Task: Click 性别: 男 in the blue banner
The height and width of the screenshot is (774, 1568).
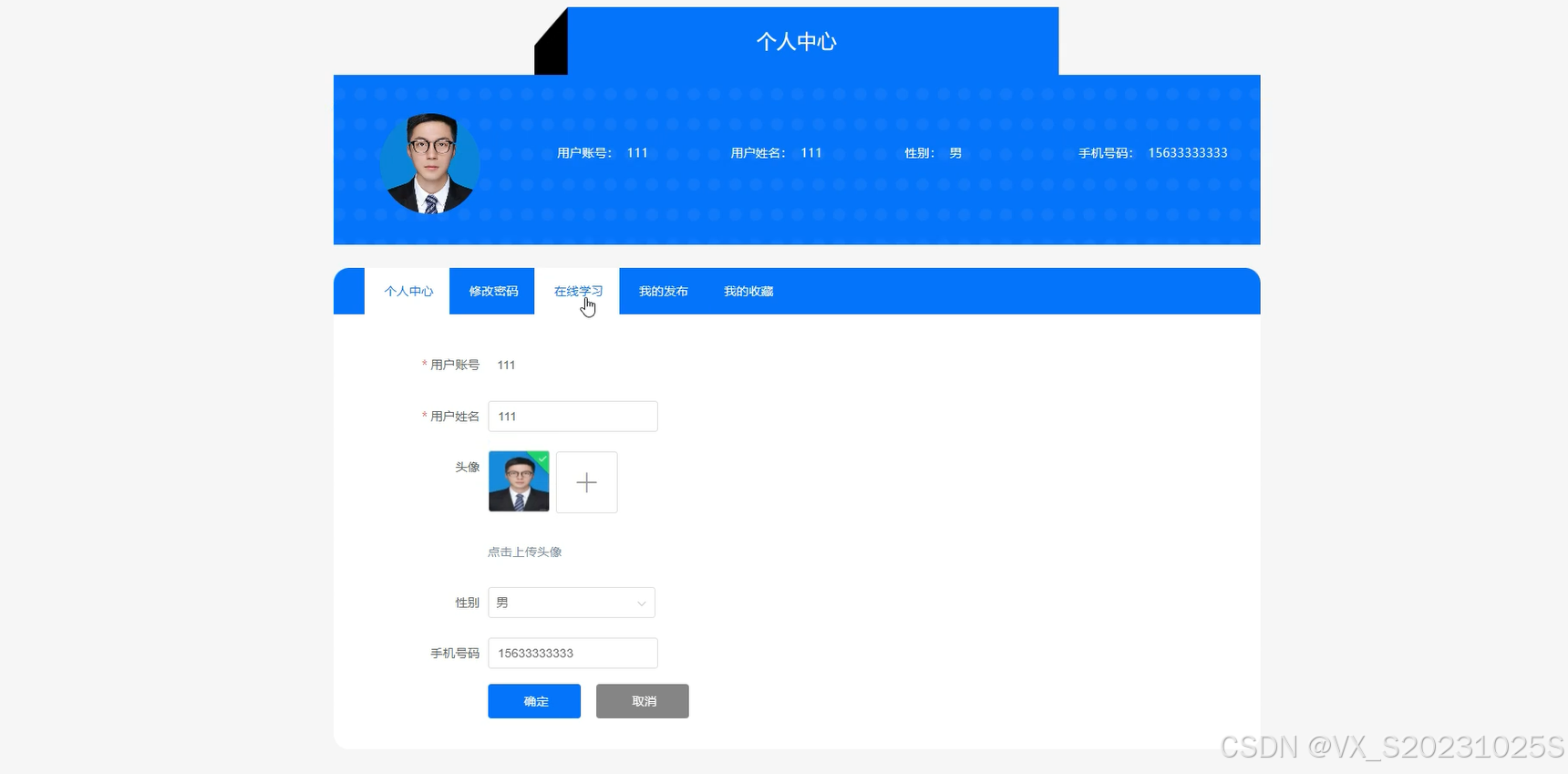Action: click(x=933, y=153)
